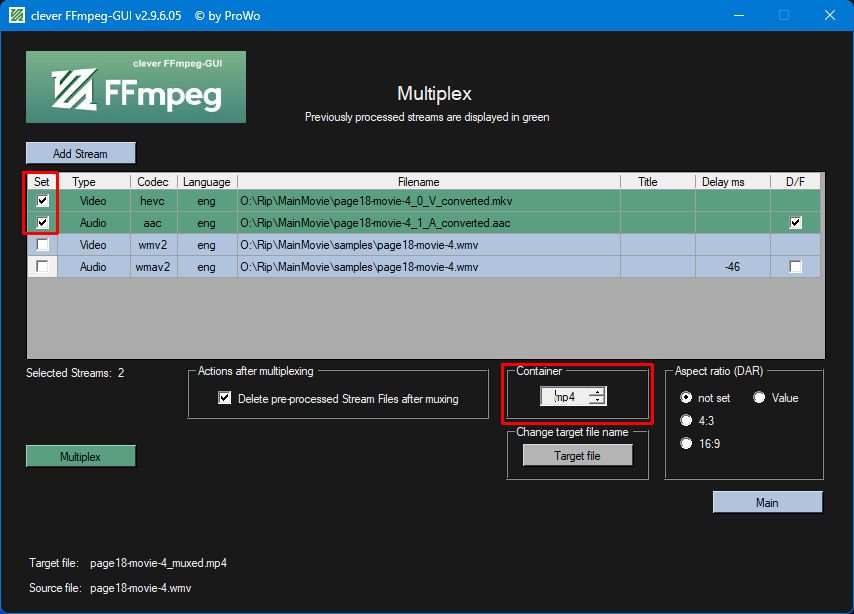Click the hevc codec cell
The width and height of the screenshot is (854, 614).
pyautogui.click(x=153, y=200)
